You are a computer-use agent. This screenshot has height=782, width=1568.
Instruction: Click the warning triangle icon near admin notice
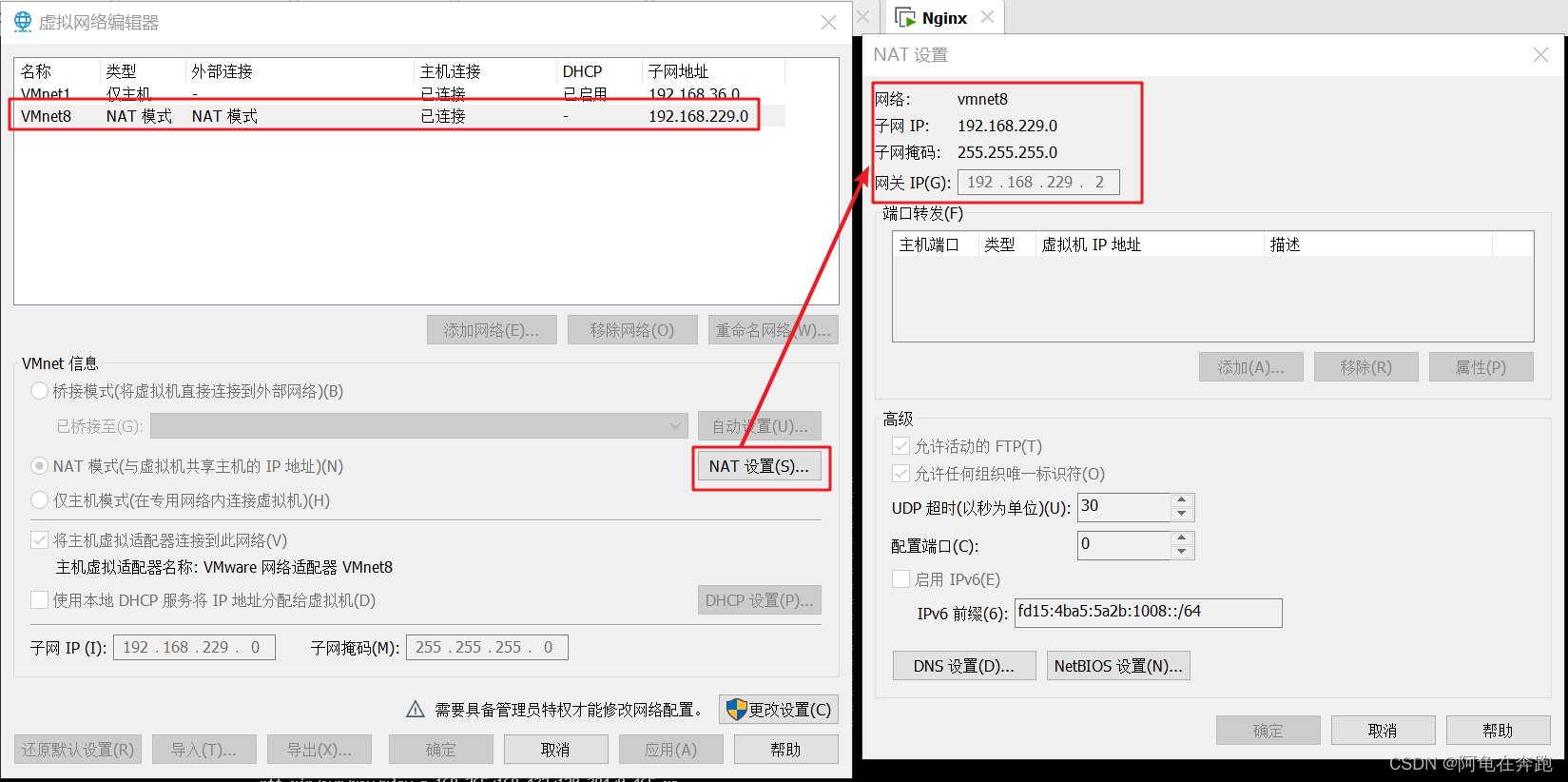pyautogui.click(x=416, y=710)
